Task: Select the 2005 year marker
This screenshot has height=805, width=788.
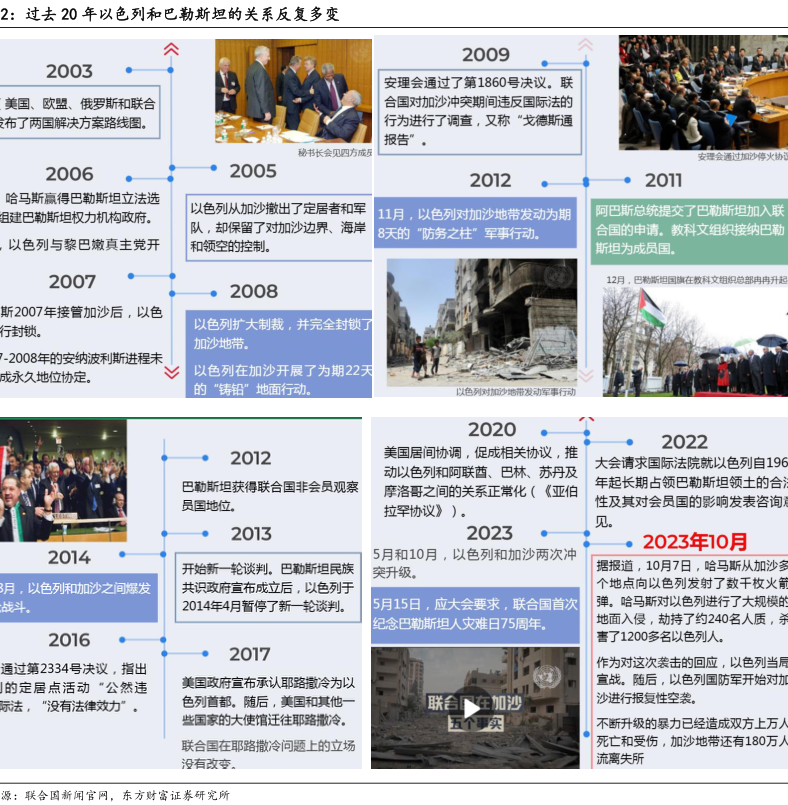Action: 253,171
